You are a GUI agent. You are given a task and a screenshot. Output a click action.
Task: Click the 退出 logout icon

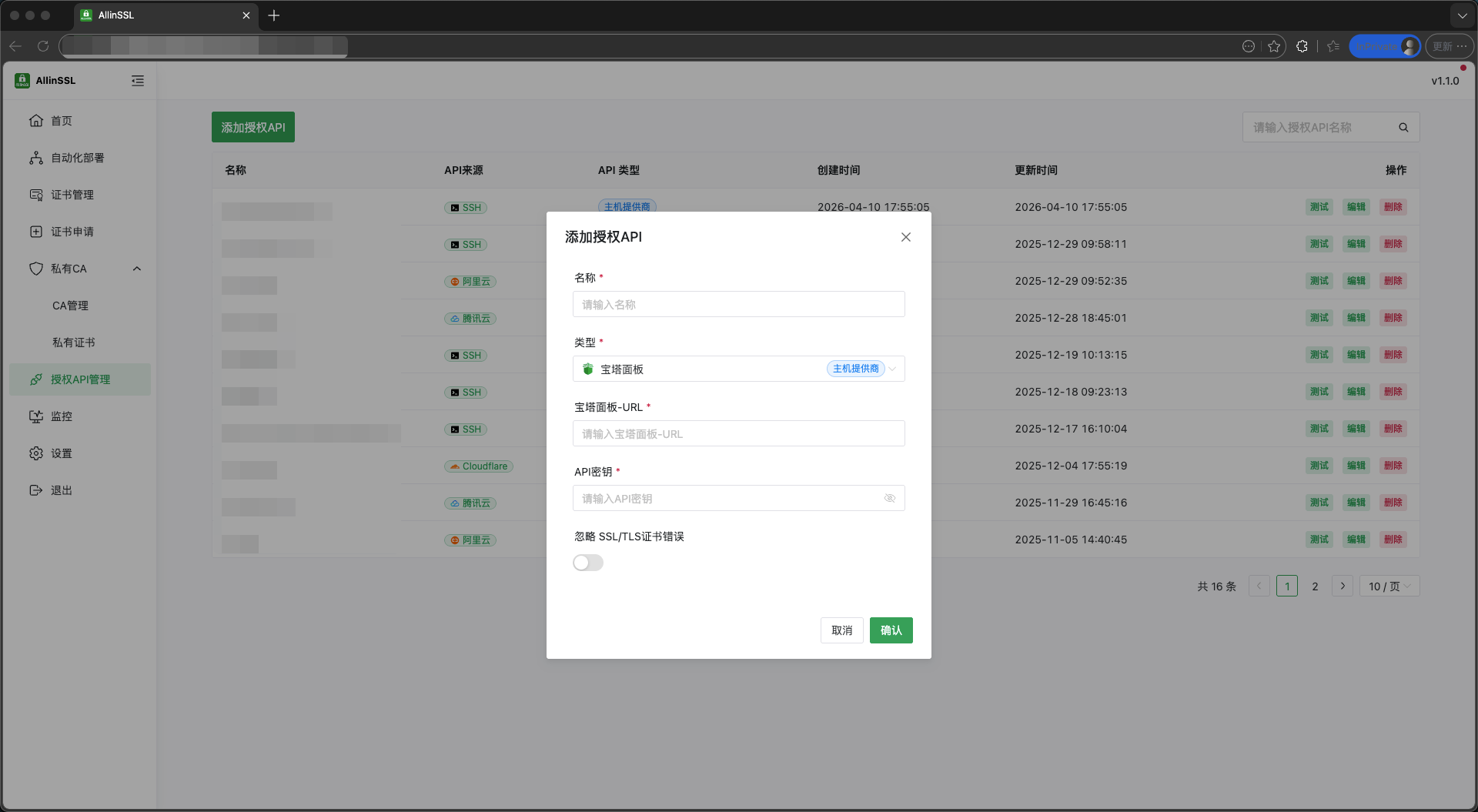click(x=36, y=490)
